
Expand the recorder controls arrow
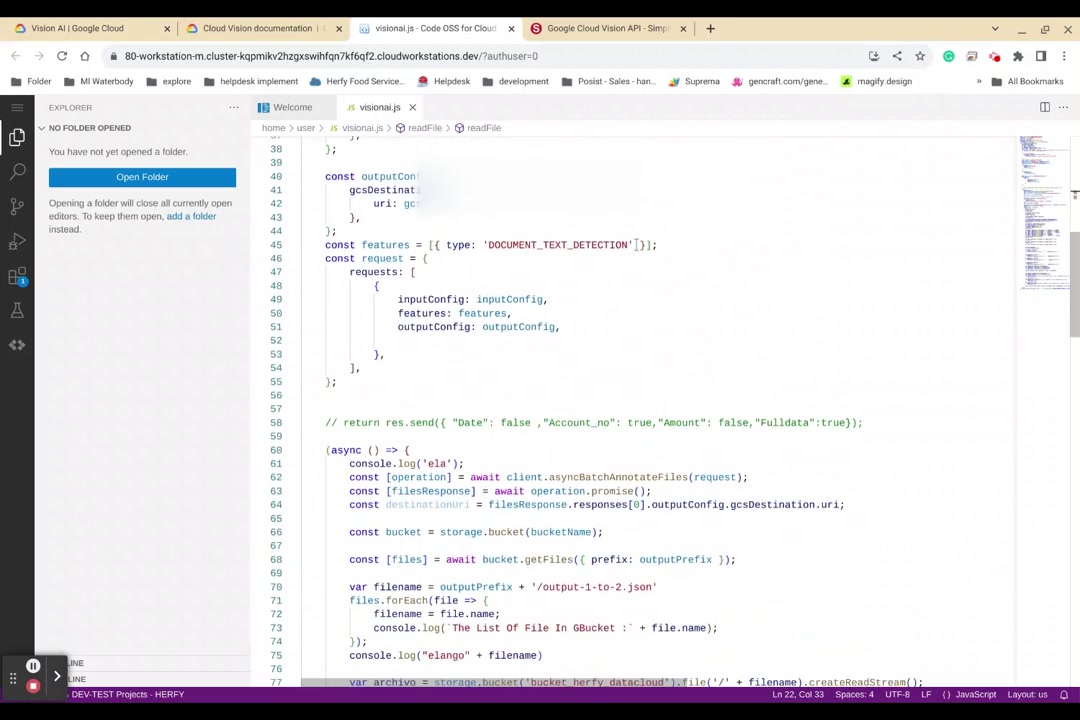(57, 676)
